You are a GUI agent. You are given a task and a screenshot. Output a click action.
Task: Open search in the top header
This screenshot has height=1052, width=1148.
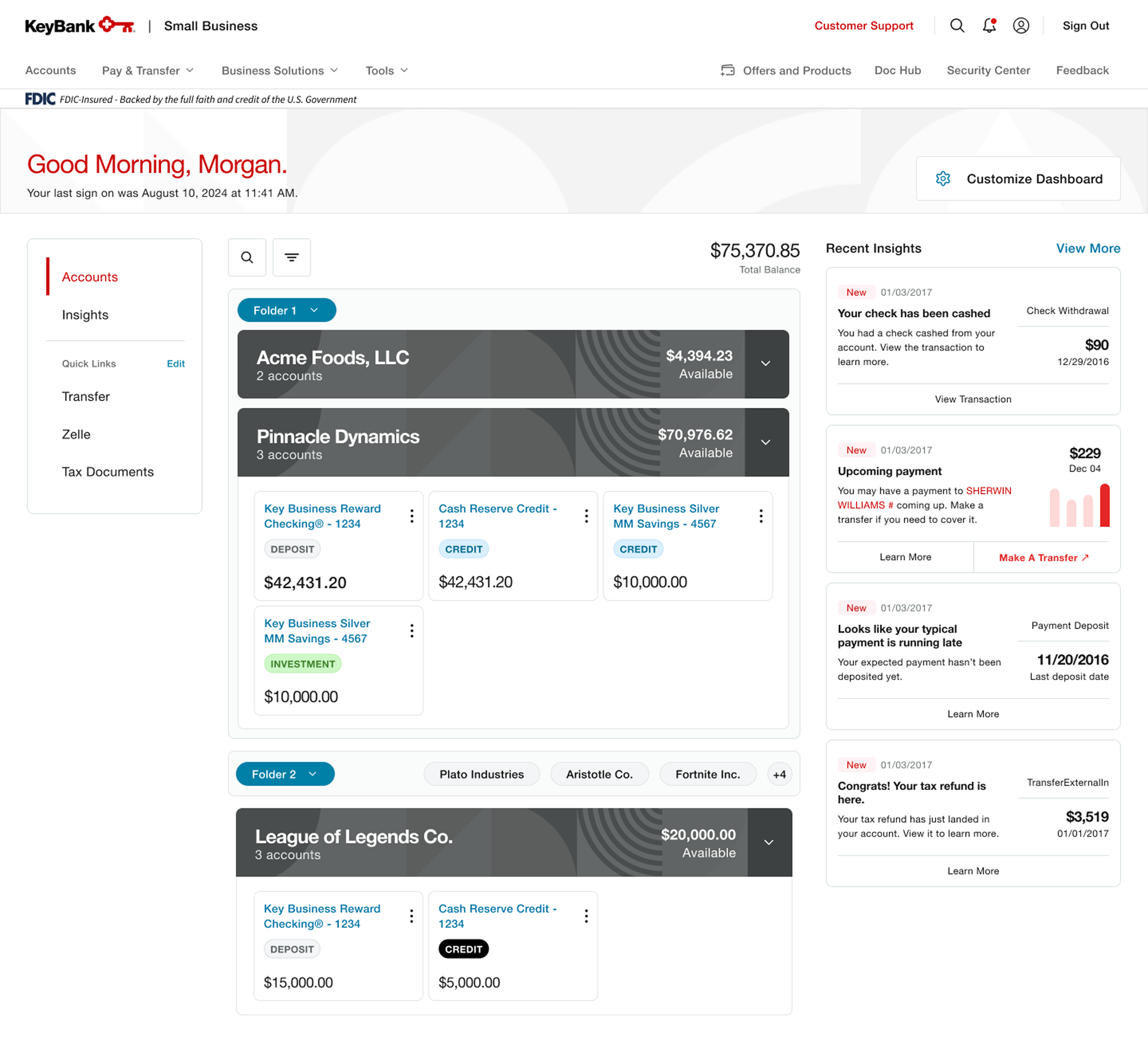click(957, 26)
